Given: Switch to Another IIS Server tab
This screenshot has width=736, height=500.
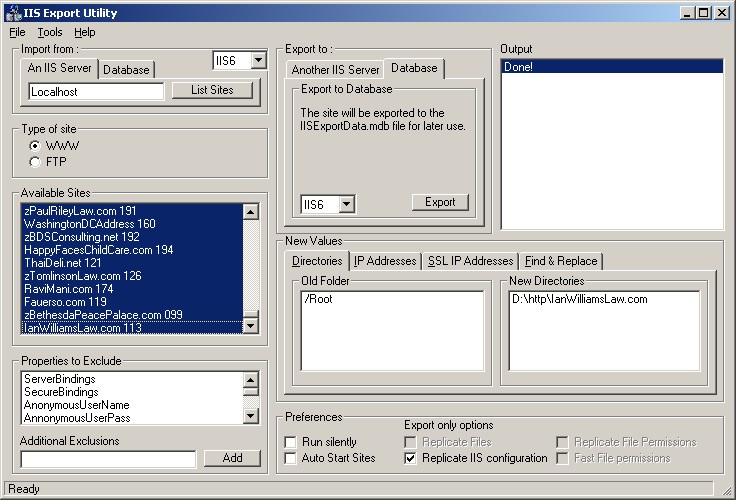Looking at the screenshot, I should [335, 69].
